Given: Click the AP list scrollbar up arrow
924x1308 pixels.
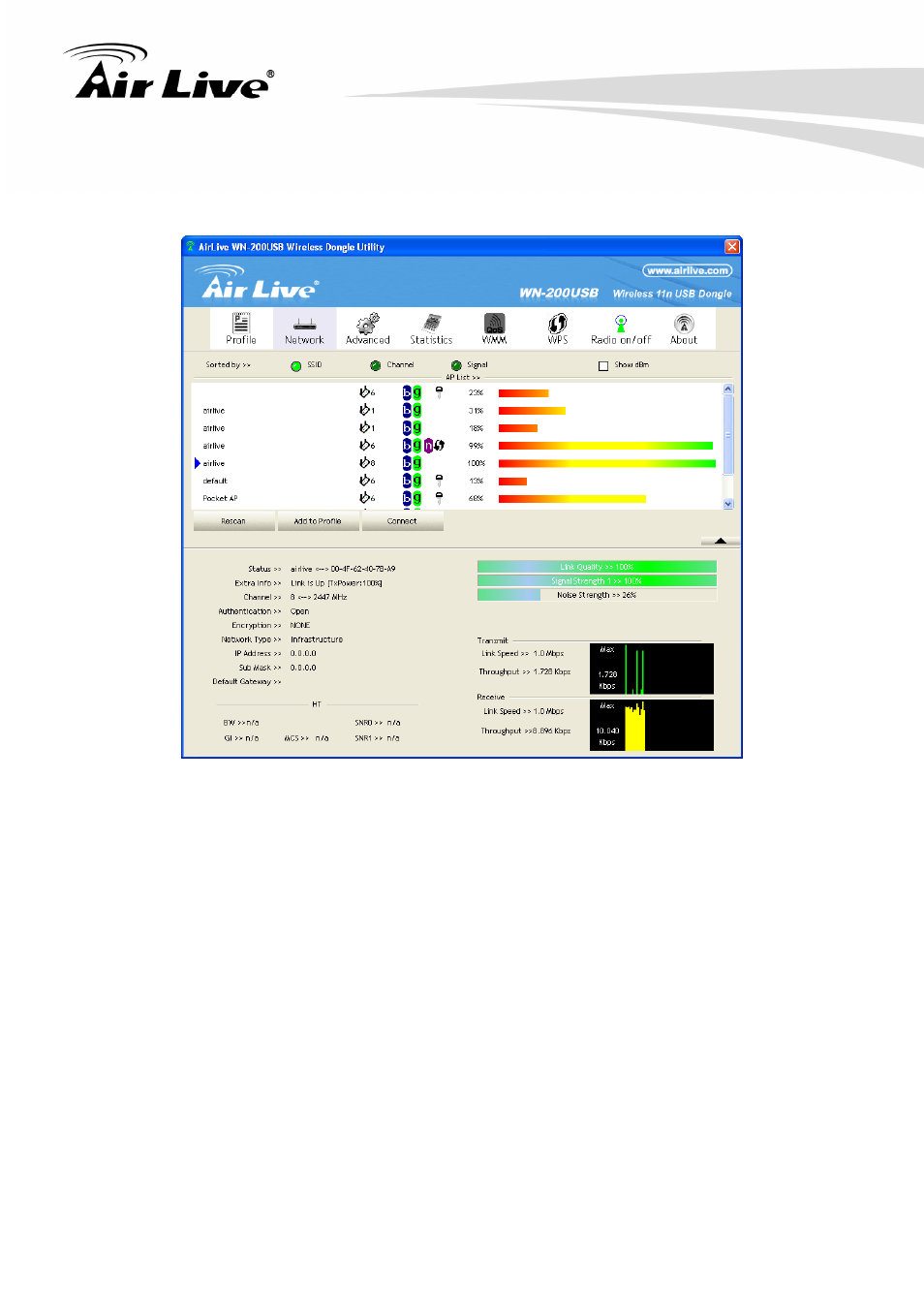Looking at the screenshot, I should 728,389.
